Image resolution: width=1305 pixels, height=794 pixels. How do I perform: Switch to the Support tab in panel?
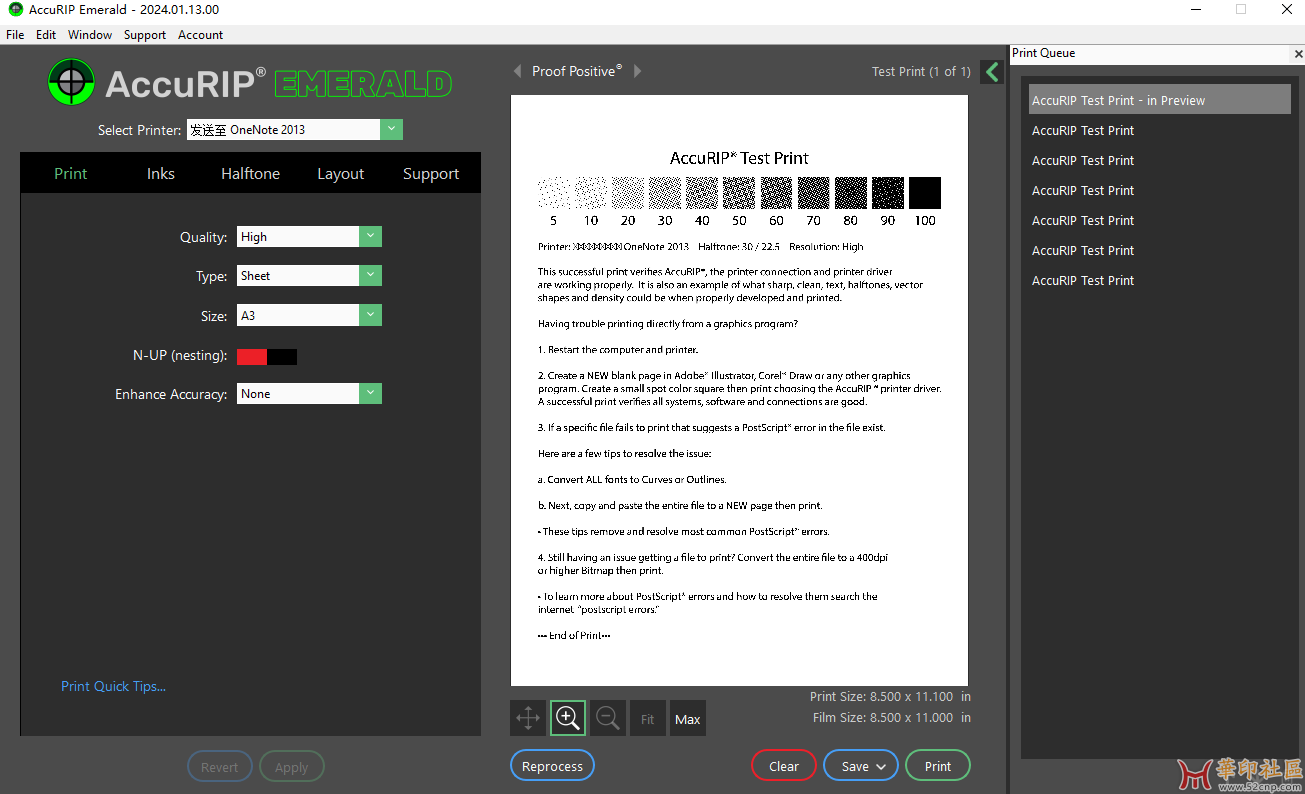[431, 173]
